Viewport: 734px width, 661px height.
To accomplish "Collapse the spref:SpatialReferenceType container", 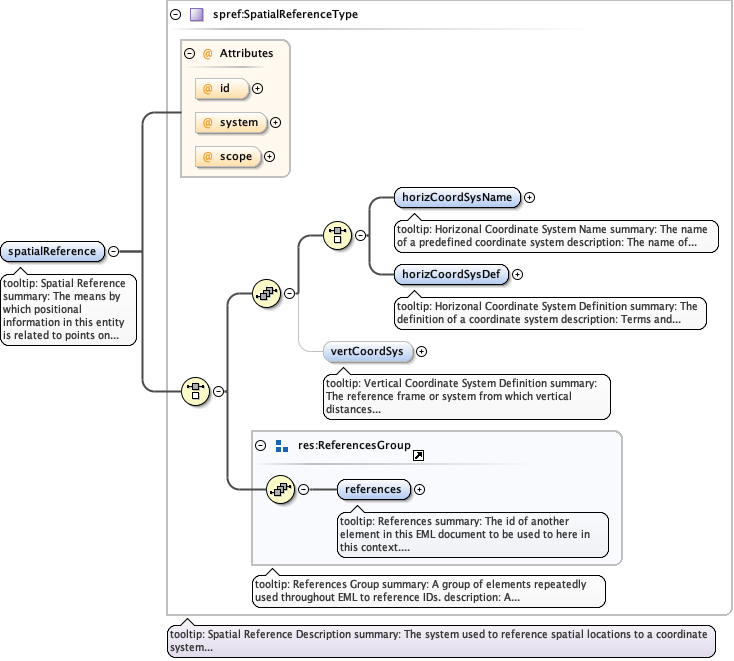I will point(176,15).
